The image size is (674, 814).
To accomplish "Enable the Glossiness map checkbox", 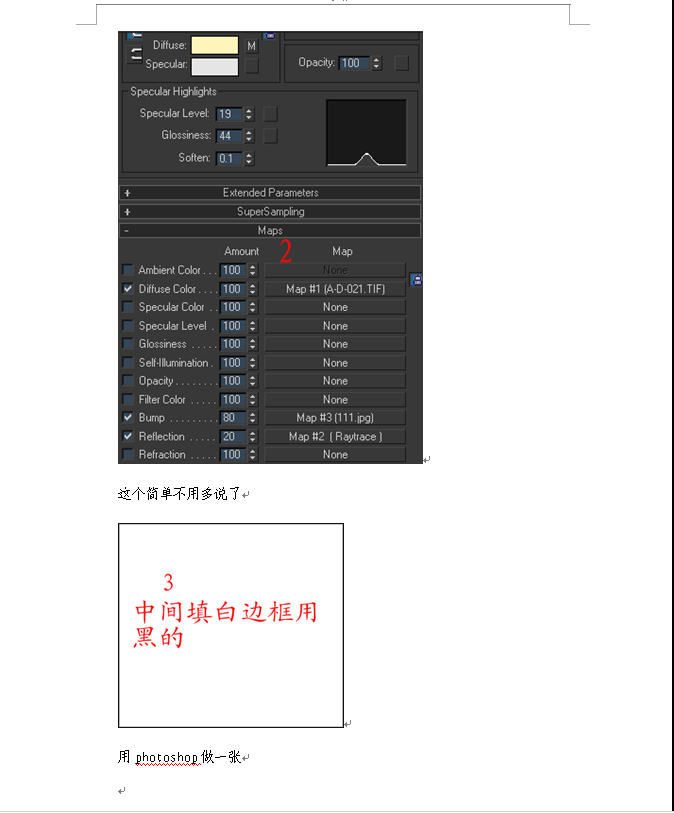I will pyautogui.click(x=128, y=344).
